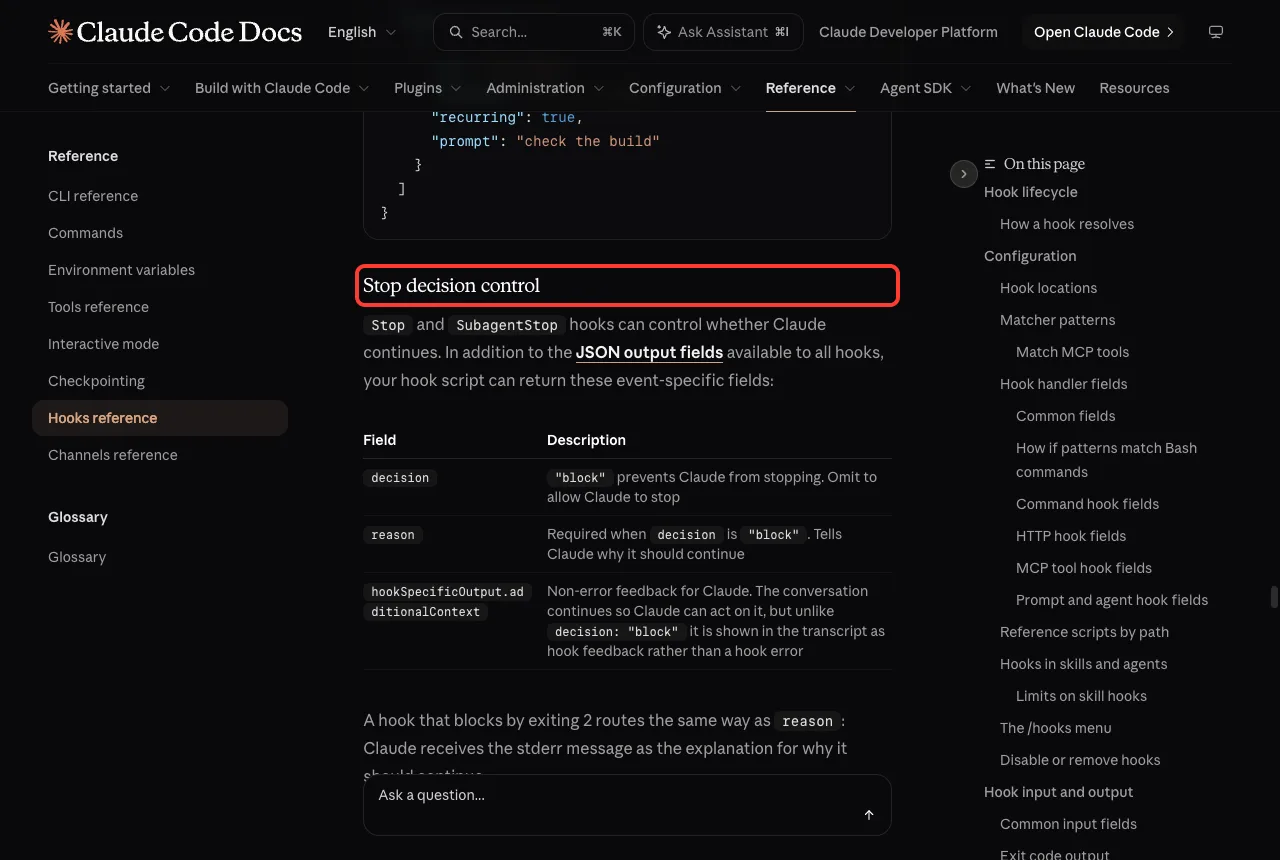Expand the Configuration menu
The image size is (1280, 860).
685,88
